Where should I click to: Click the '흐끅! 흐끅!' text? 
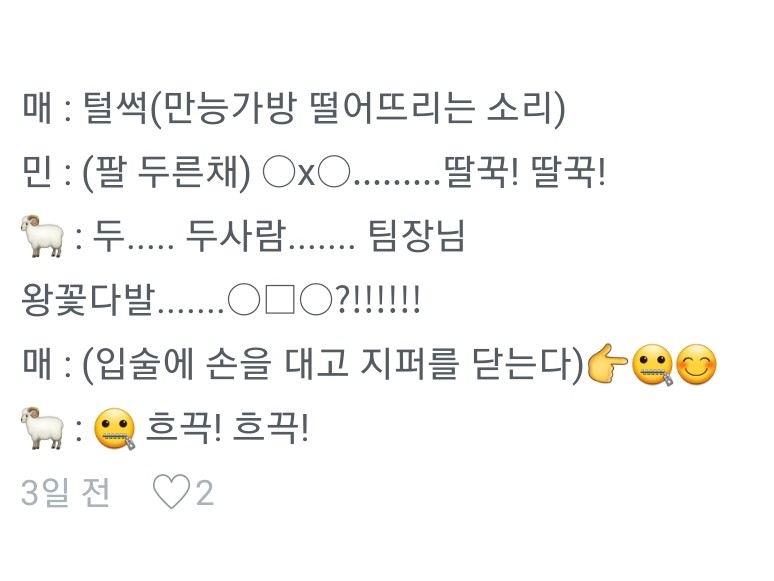point(227,428)
